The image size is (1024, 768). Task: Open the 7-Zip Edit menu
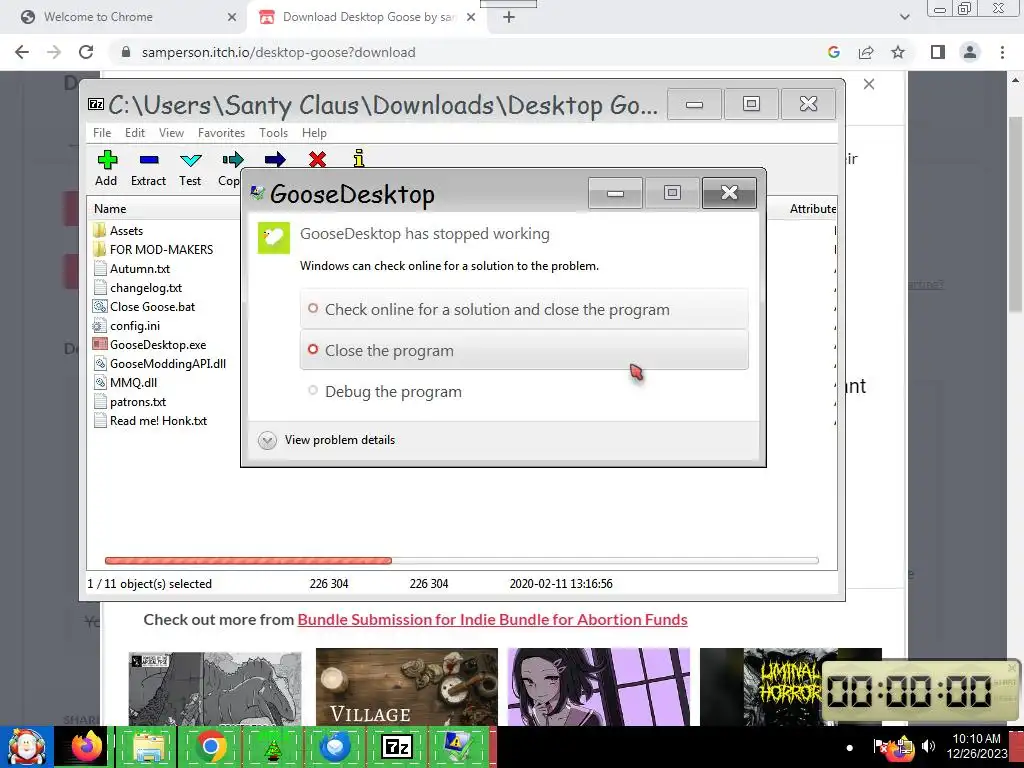click(135, 133)
